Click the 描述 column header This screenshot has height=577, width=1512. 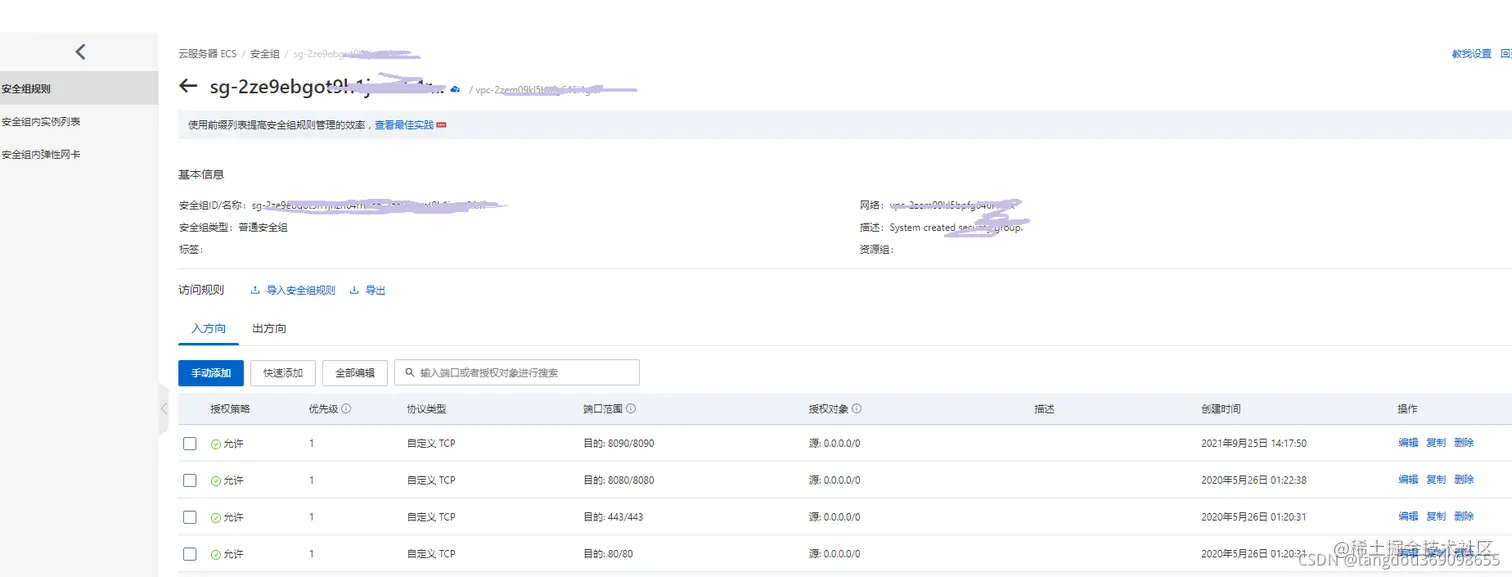[x=1044, y=409]
